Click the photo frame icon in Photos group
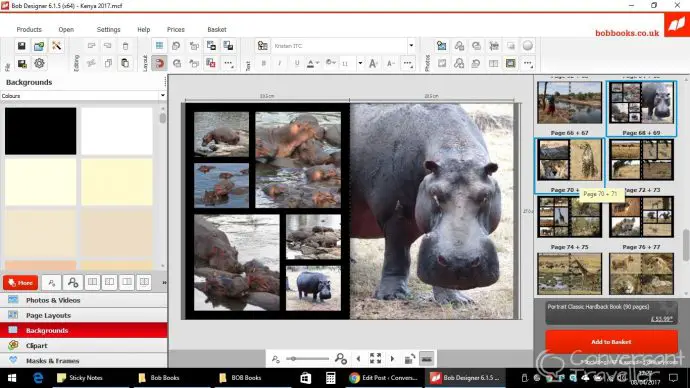 510,63
